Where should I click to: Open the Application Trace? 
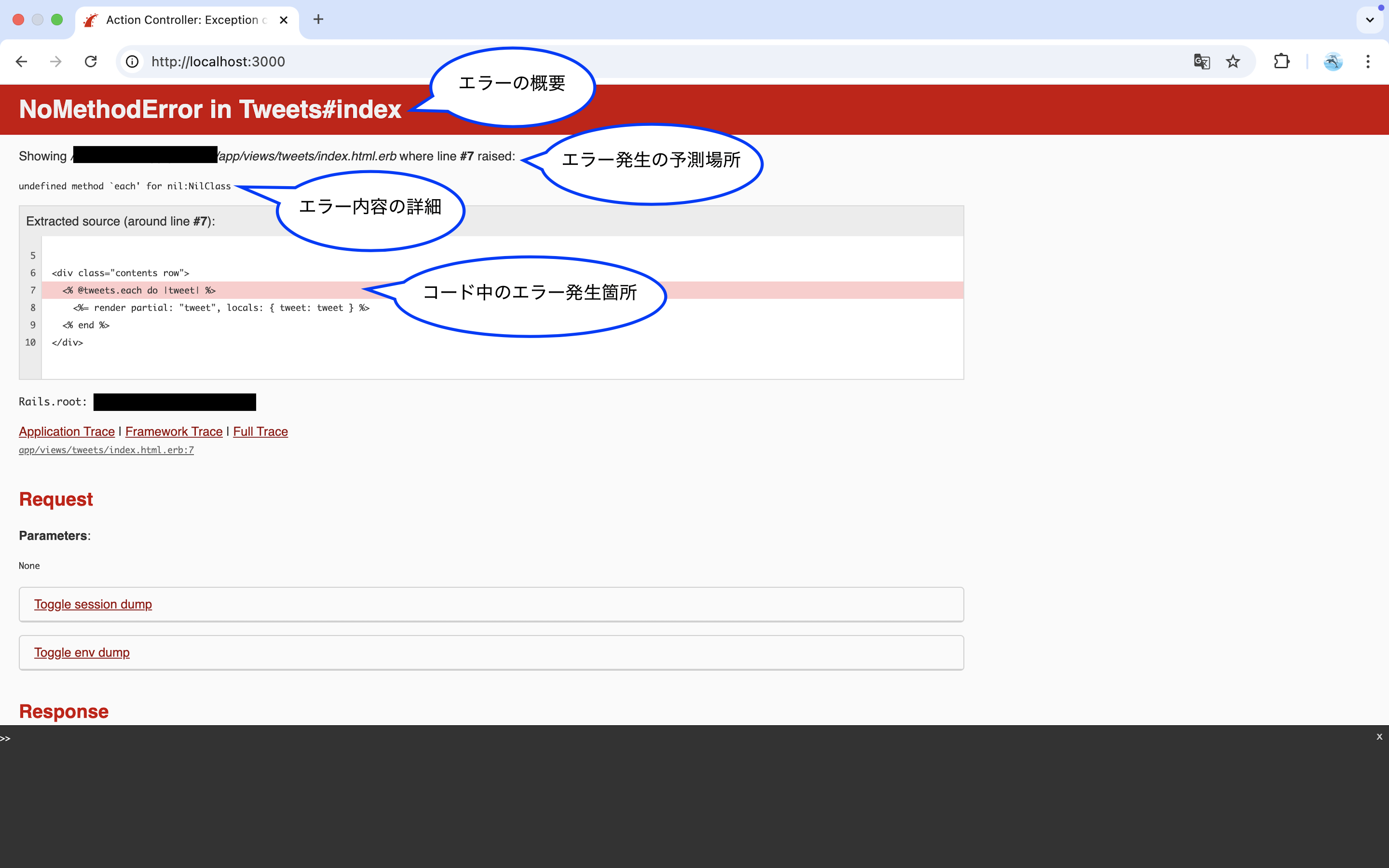click(66, 431)
